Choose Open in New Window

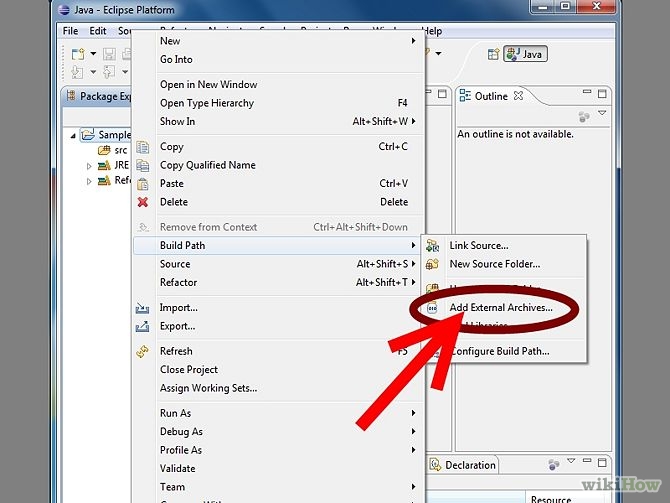pos(279,85)
